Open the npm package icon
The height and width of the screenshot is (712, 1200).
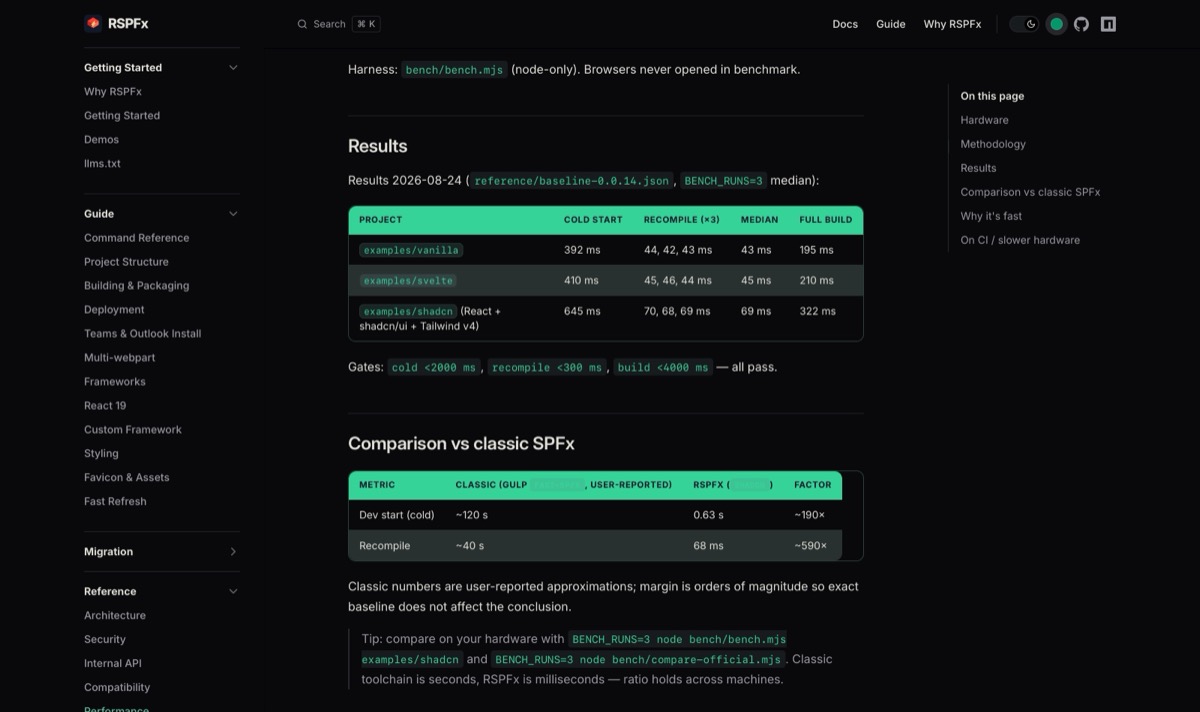pos(1108,24)
